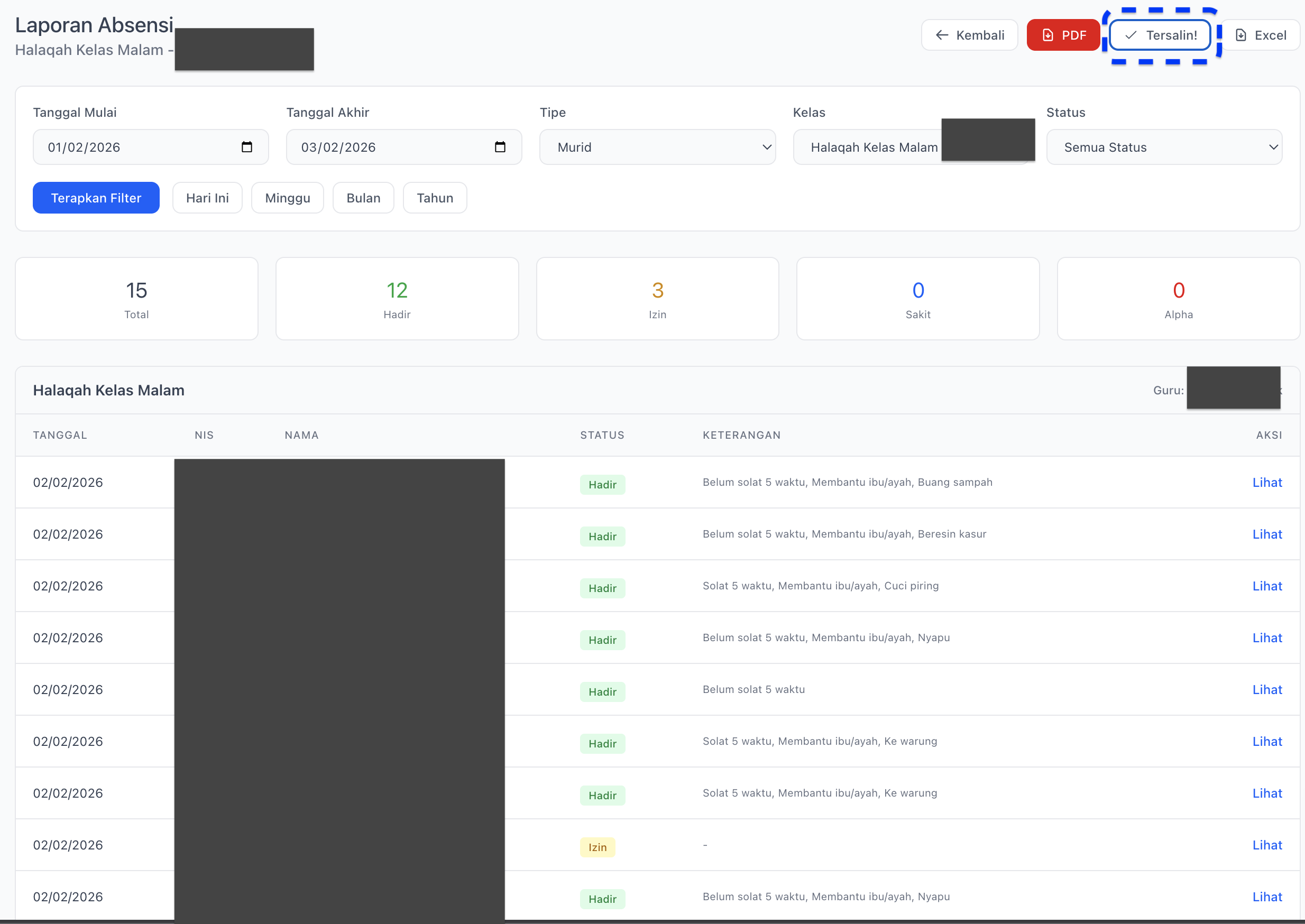
Task: Click the PDF file download icon
Action: [1048, 35]
